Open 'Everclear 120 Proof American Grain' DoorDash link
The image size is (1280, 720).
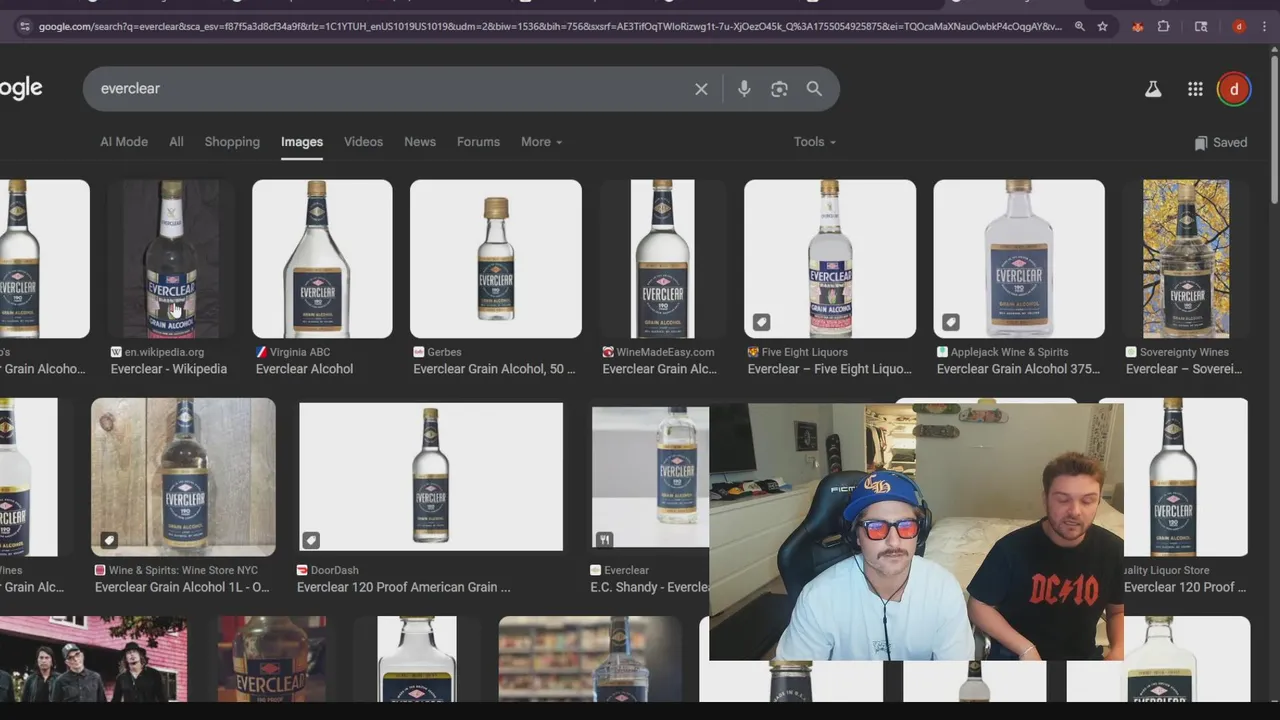tap(404, 587)
